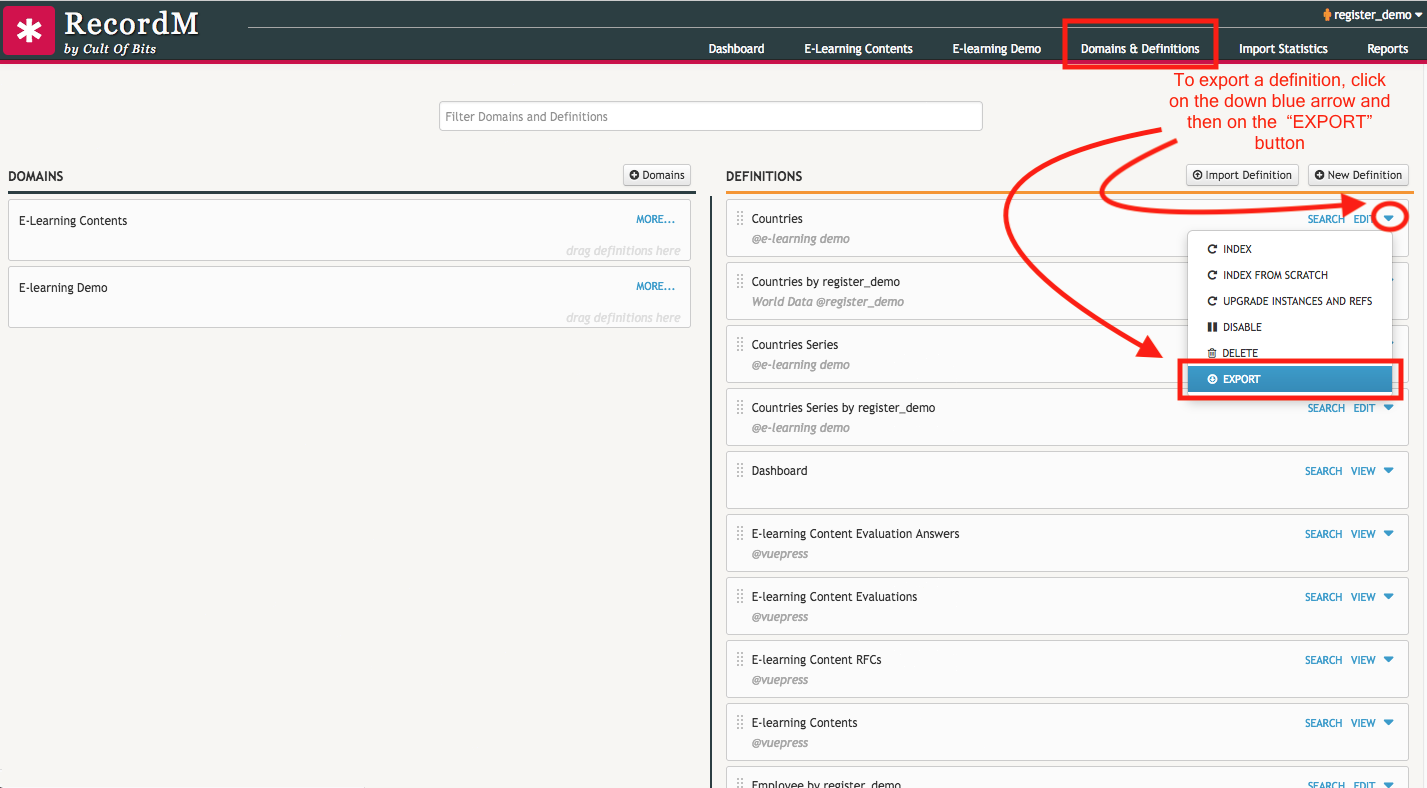Click SEARCH for E-learning Content Evaluation Answers
The width and height of the screenshot is (1427, 788).
[x=1323, y=534]
